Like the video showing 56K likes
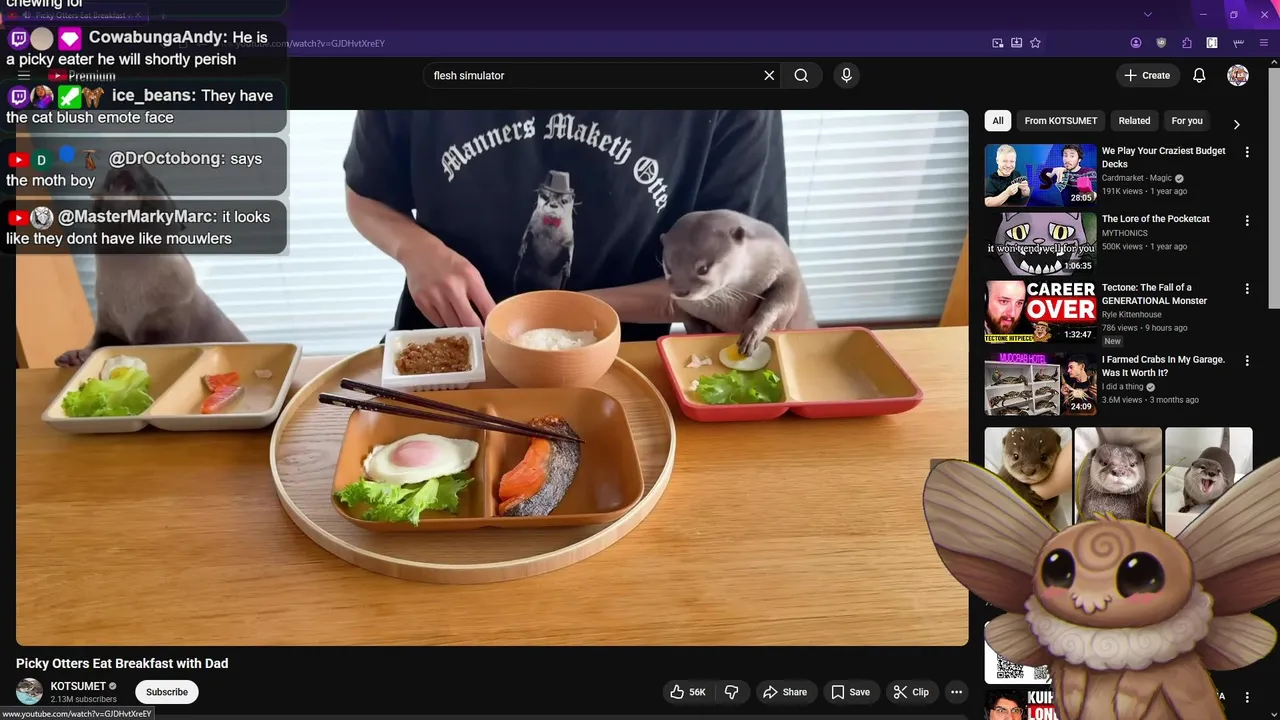The image size is (1280, 720). tap(687, 692)
